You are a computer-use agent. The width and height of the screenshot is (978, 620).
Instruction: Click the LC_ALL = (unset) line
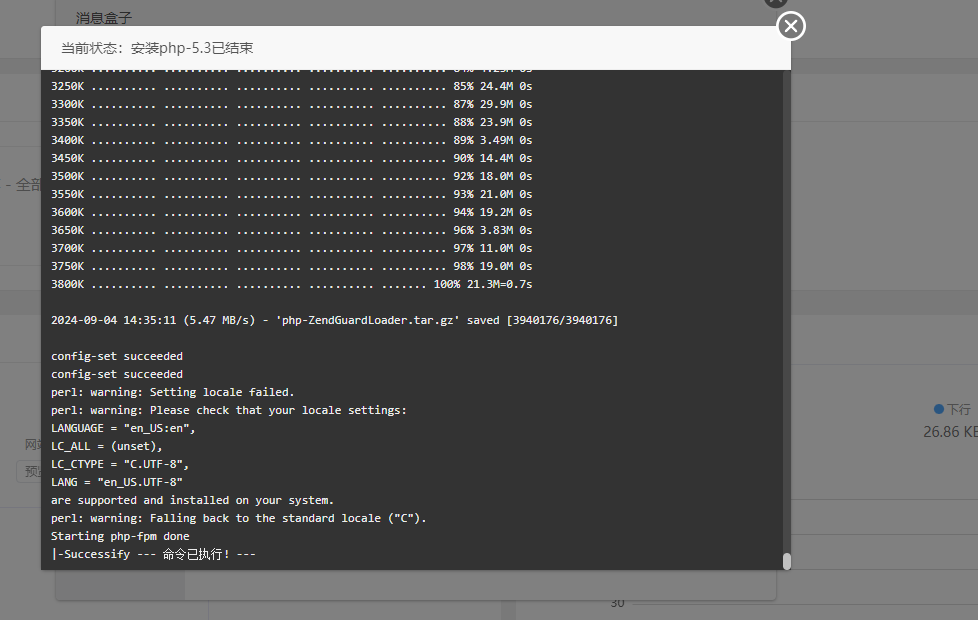107,447
